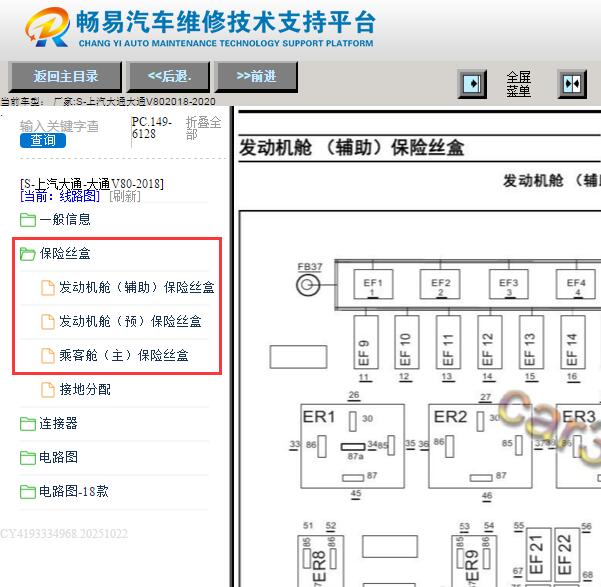Click the 连接器 folder icon
The width and height of the screenshot is (601, 587).
click(x=28, y=424)
